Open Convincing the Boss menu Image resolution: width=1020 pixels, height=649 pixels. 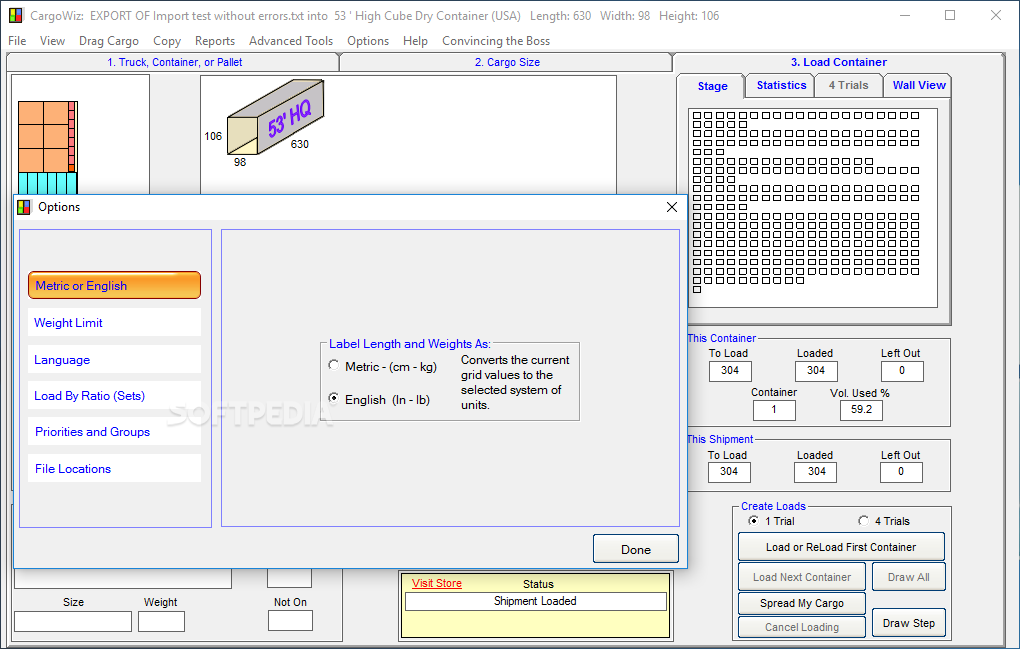pos(496,40)
